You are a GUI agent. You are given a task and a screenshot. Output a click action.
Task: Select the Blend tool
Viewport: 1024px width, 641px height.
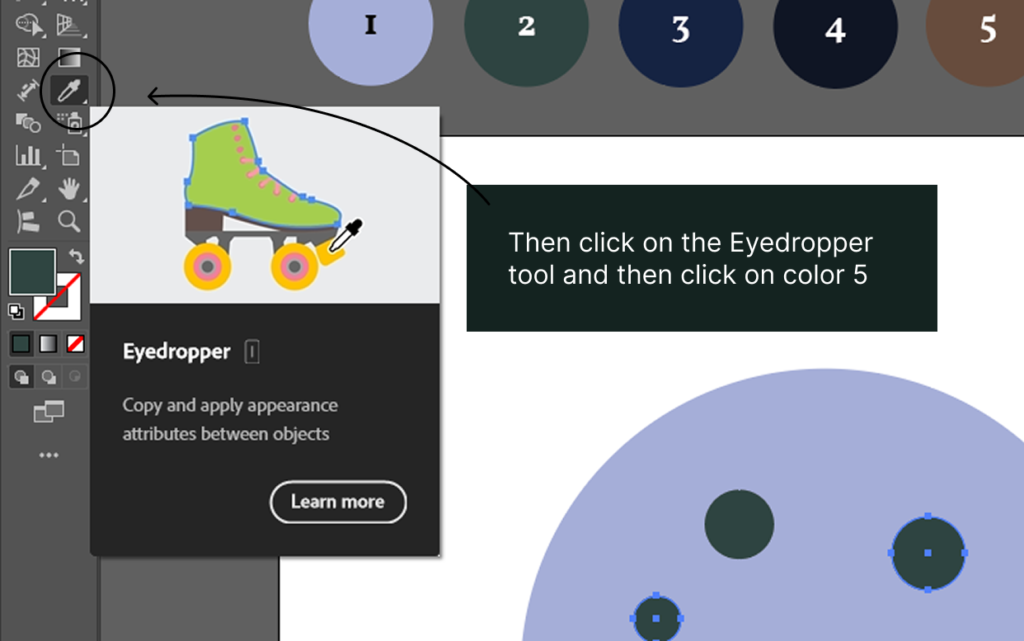pyautogui.click(x=28, y=123)
